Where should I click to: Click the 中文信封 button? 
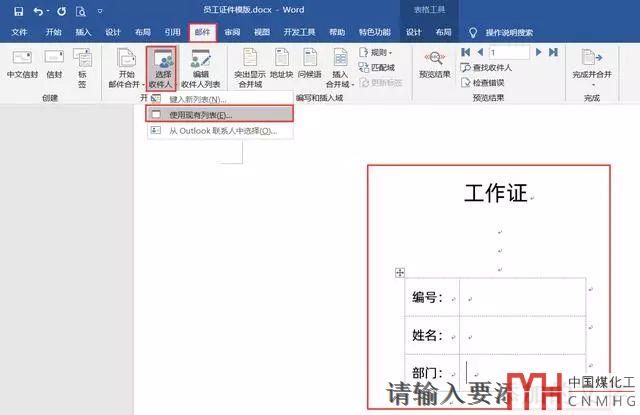click(x=22, y=64)
